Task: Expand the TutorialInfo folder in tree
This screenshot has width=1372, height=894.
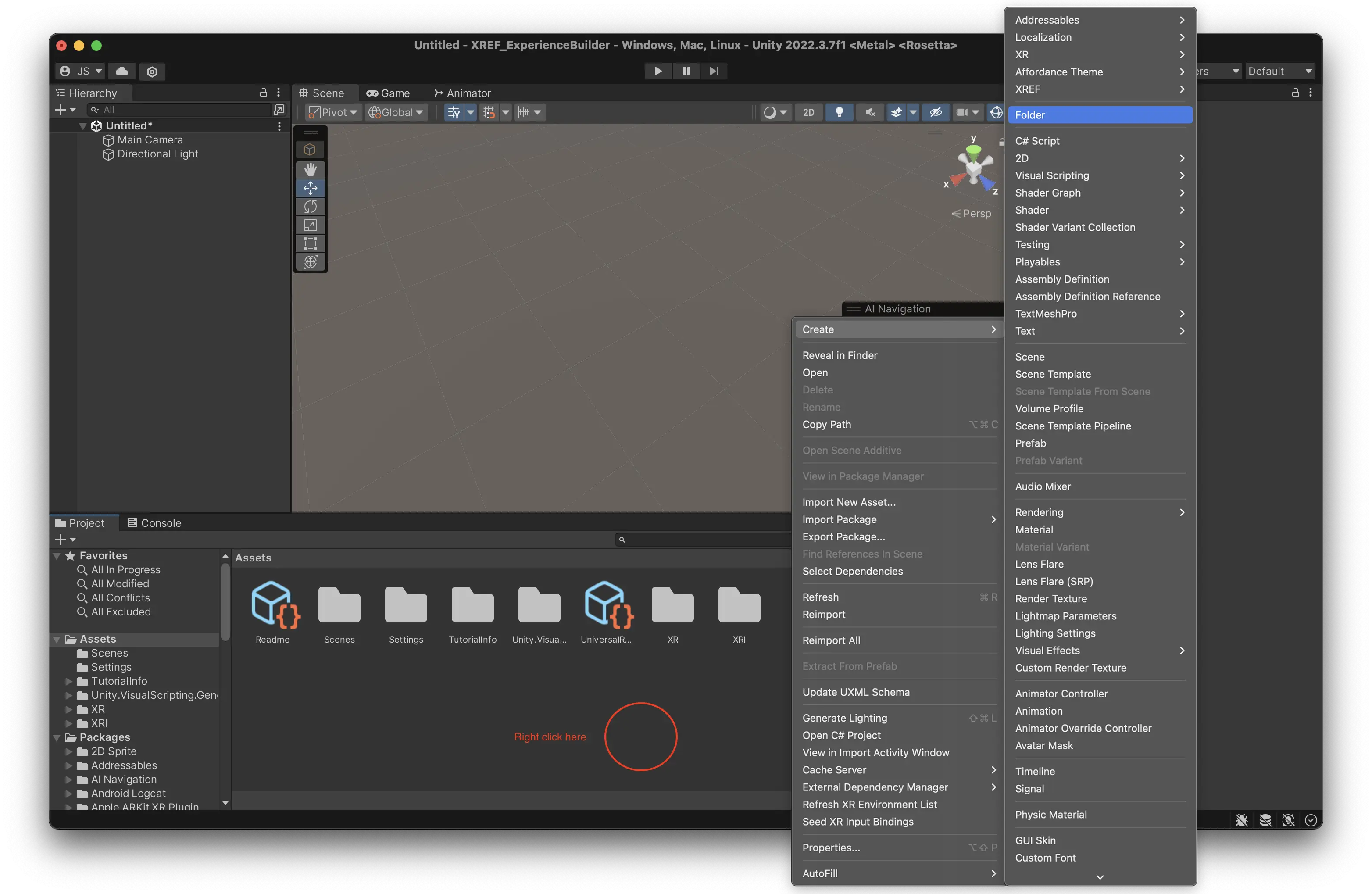Action: pyautogui.click(x=68, y=681)
